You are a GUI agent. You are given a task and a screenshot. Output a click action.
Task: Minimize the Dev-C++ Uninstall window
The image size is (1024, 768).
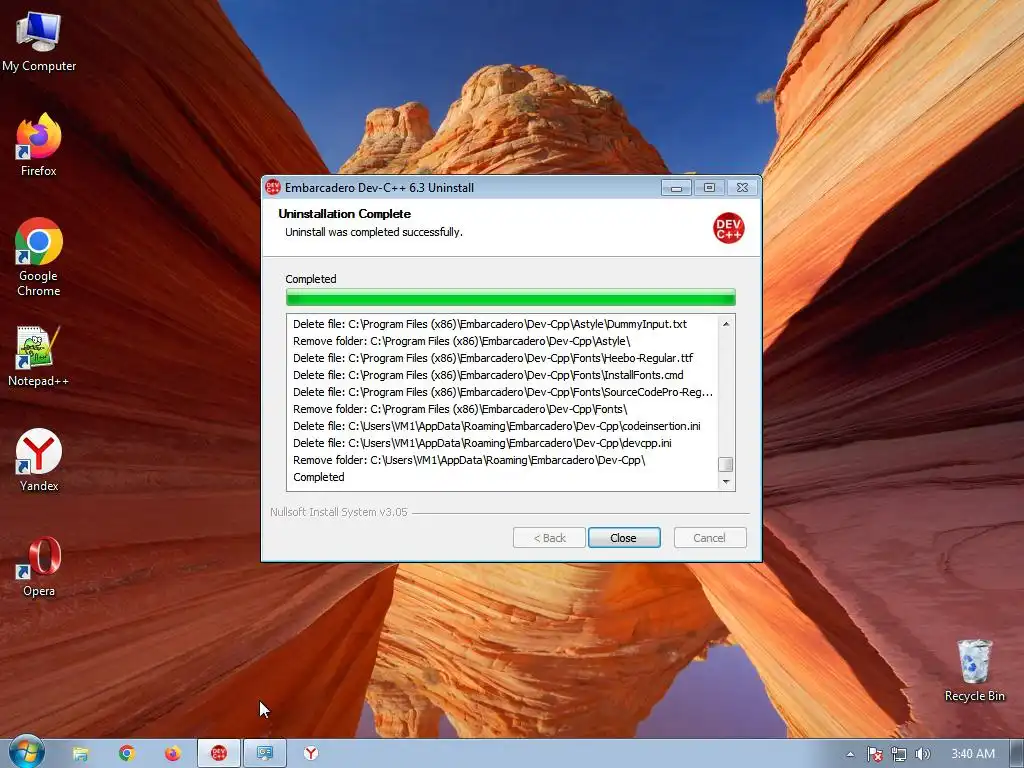(676, 188)
